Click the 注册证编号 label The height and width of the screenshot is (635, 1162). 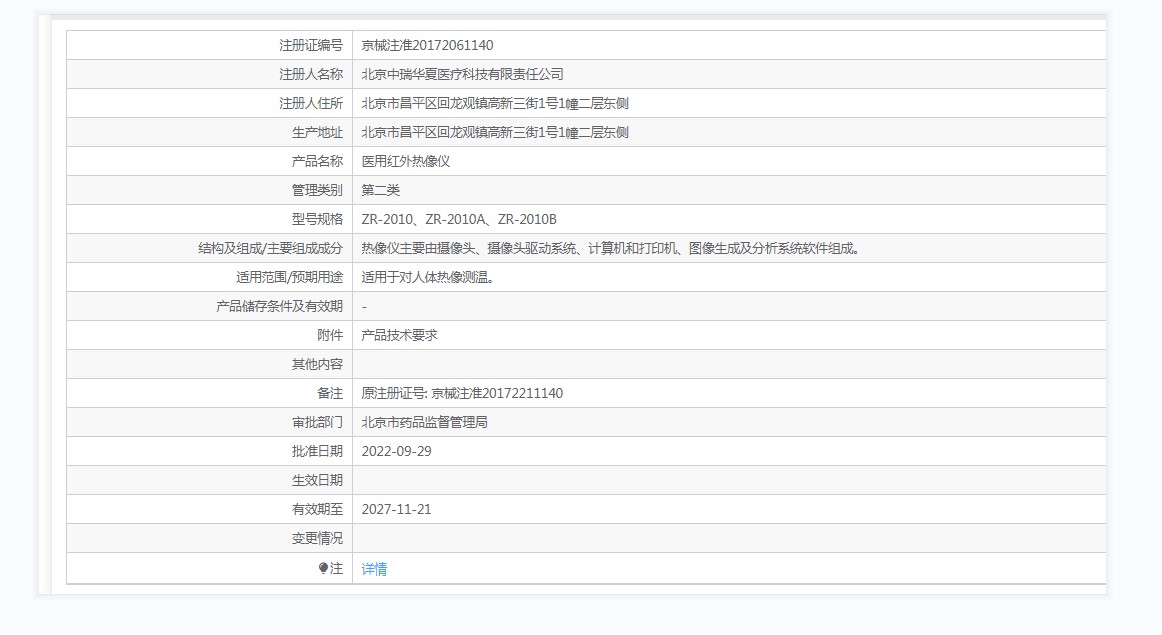[x=311, y=45]
